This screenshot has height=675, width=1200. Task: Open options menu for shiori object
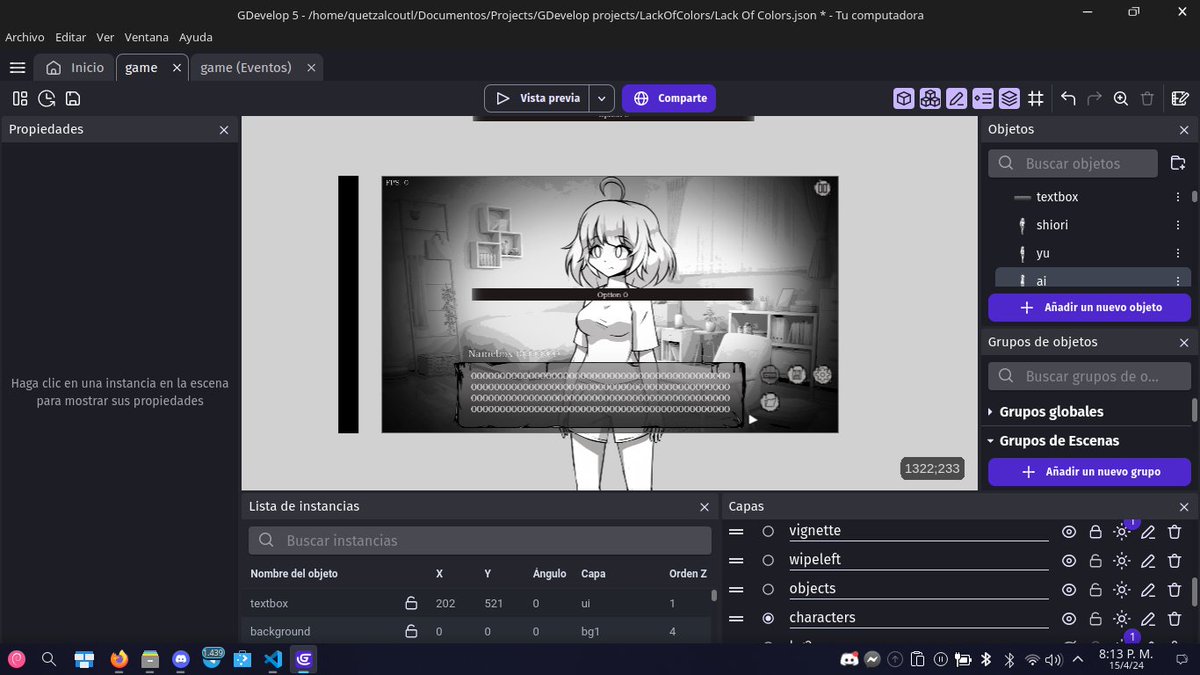[x=1178, y=225]
